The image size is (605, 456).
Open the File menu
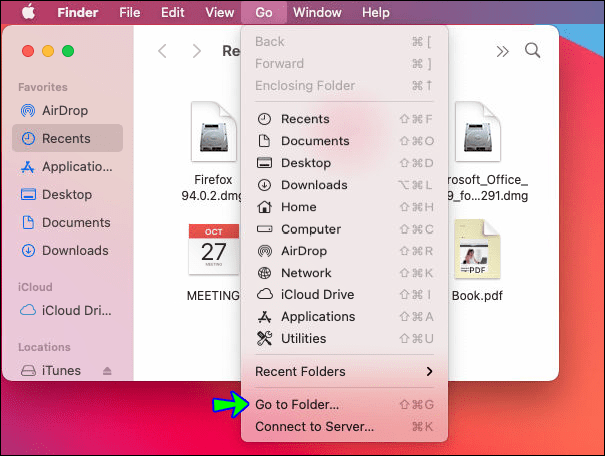coord(130,12)
